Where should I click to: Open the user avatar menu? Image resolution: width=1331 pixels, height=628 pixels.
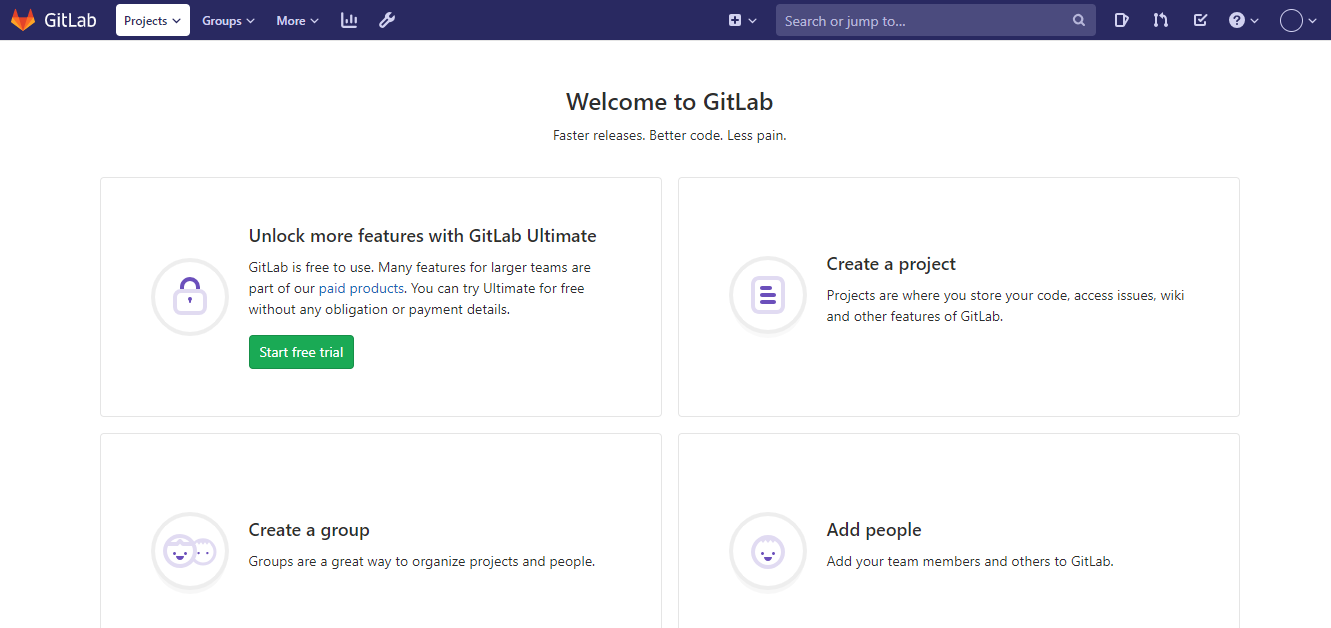1299,20
